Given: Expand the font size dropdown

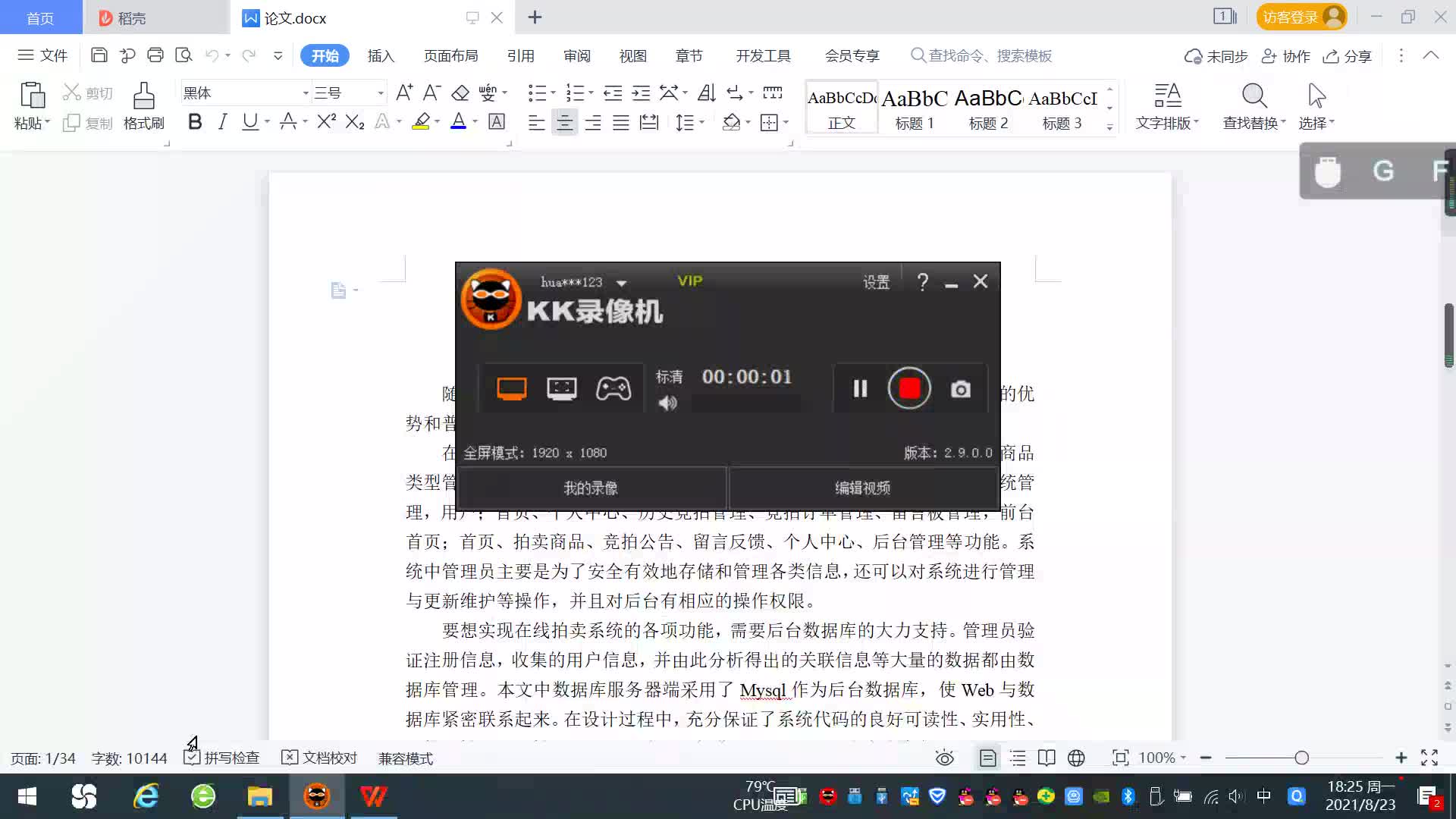Looking at the screenshot, I should (x=380, y=93).
